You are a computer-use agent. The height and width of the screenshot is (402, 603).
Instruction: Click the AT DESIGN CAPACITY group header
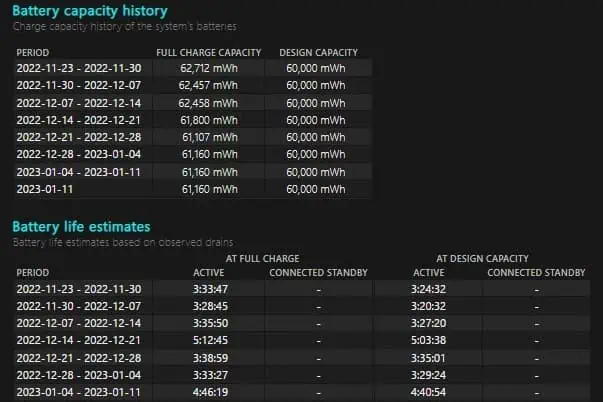click(x=480, y=257)
